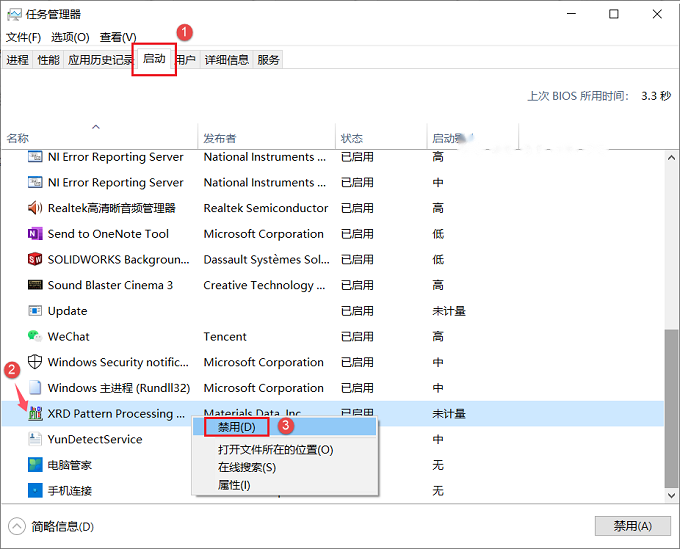680x549 pixels.
Task: Sort by the 名称 column header
Action: (x=99, y=138)
